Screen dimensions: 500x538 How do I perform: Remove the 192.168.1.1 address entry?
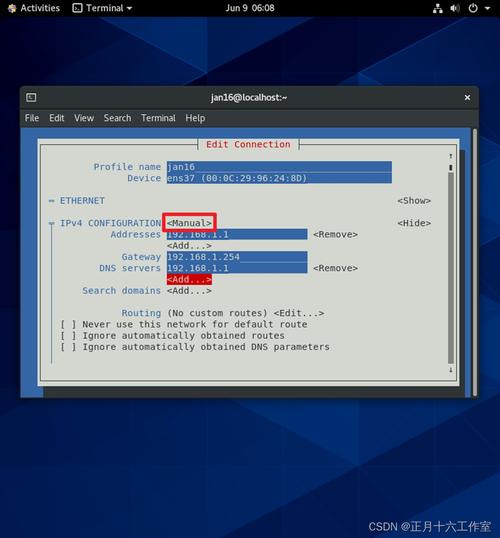click(x=335, y=235)
